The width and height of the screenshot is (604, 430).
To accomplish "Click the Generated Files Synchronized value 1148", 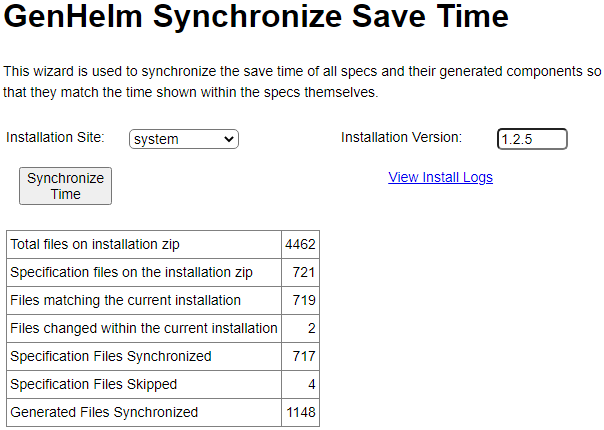I will pos(300,412).
